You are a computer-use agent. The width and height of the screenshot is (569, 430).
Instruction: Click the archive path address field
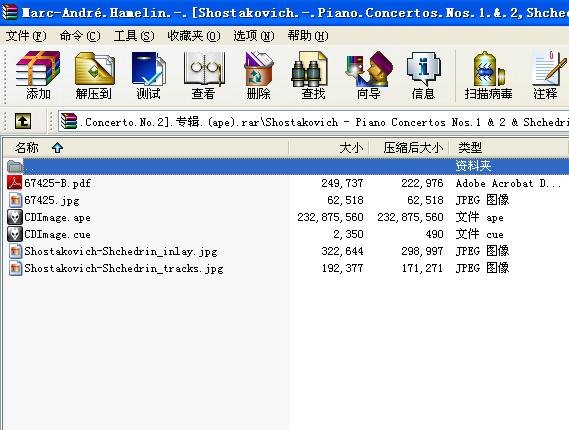pos(314,122)
